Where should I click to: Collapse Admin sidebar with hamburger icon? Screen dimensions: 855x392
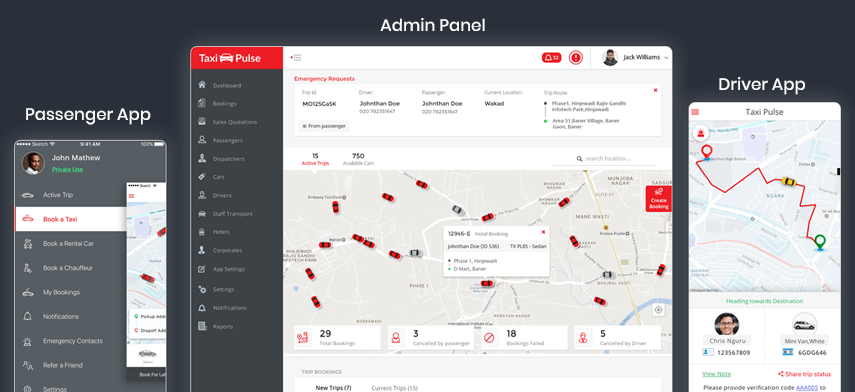point(296,57)
